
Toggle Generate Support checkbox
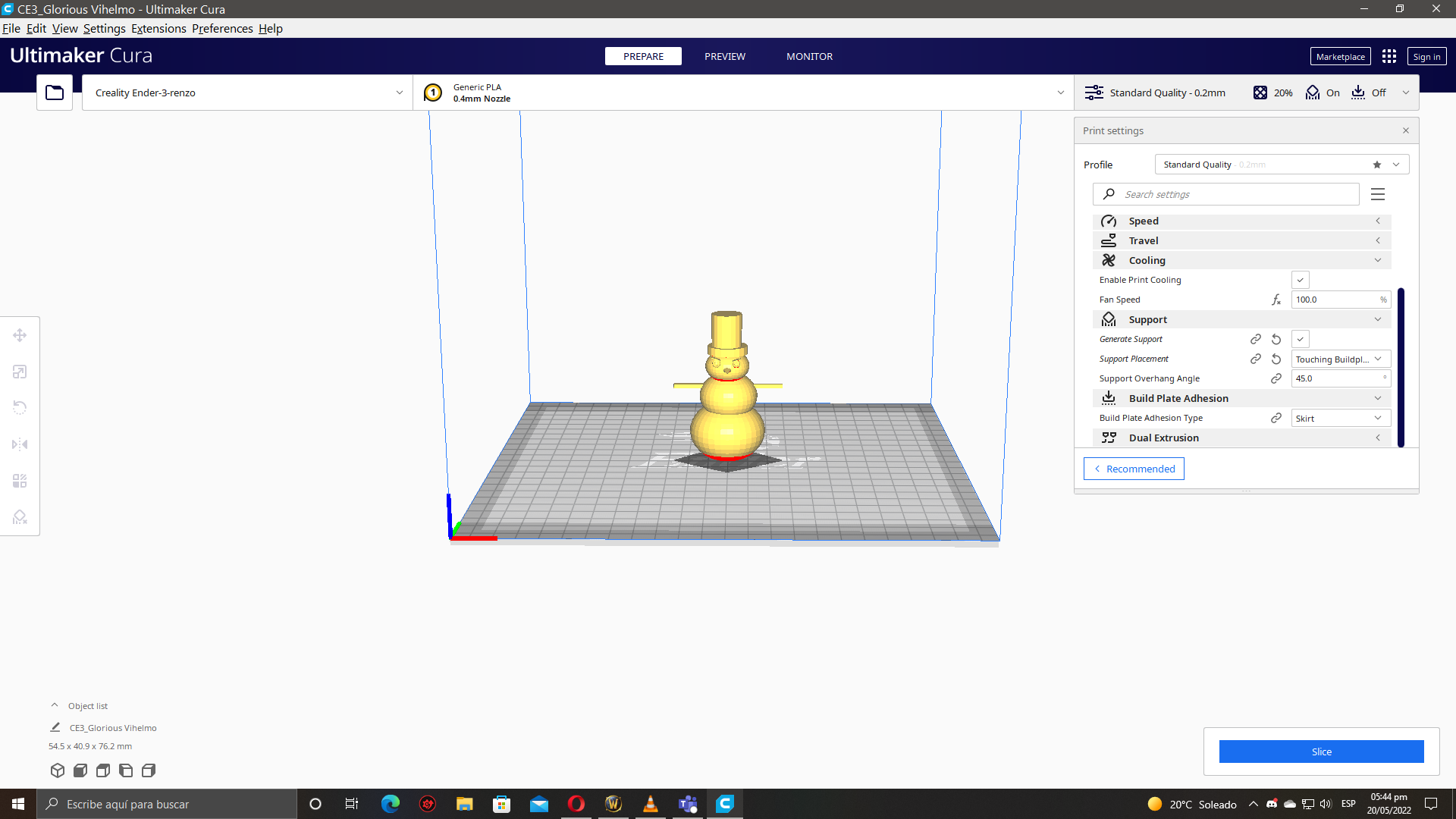click(1301, 339)
